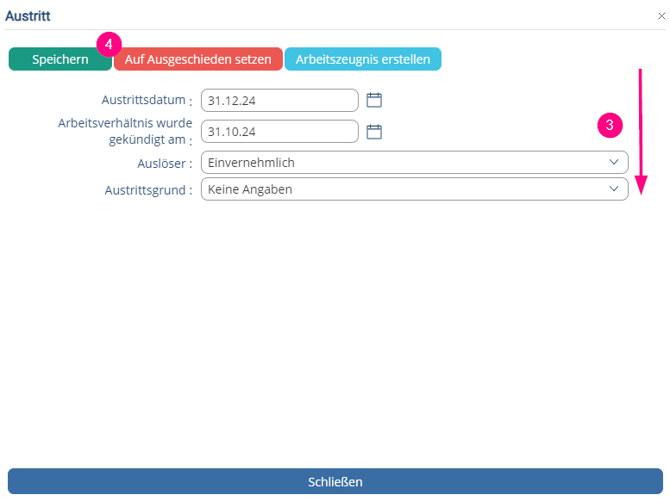Image resolution: width=670 pixels, height=501 pixels.
Task: Focus the Austrittsdatum field showing 31.12.24
Action: (279, 100)
